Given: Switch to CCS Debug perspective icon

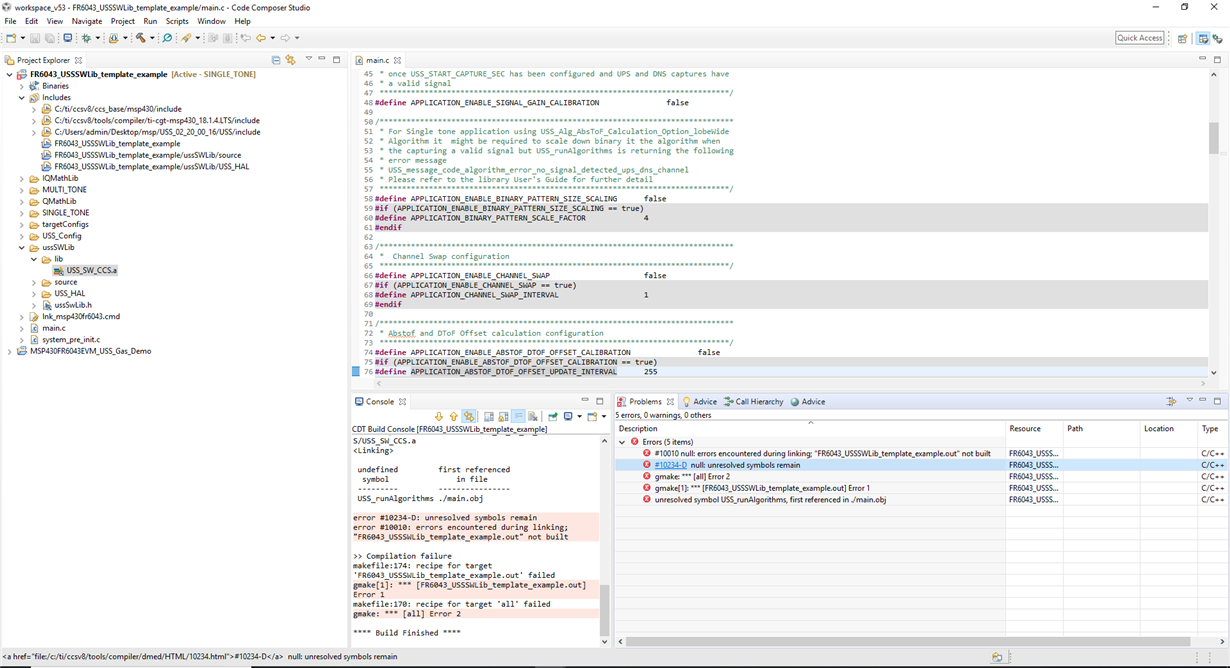Looking at the screenshot, I should [1218, 38].
